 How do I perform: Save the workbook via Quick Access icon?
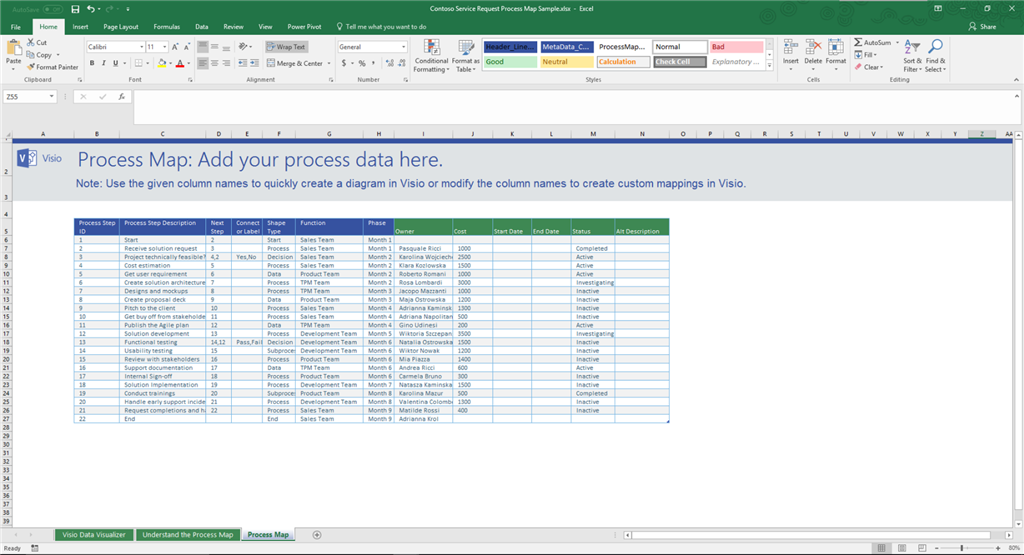[x=75, y=9]
